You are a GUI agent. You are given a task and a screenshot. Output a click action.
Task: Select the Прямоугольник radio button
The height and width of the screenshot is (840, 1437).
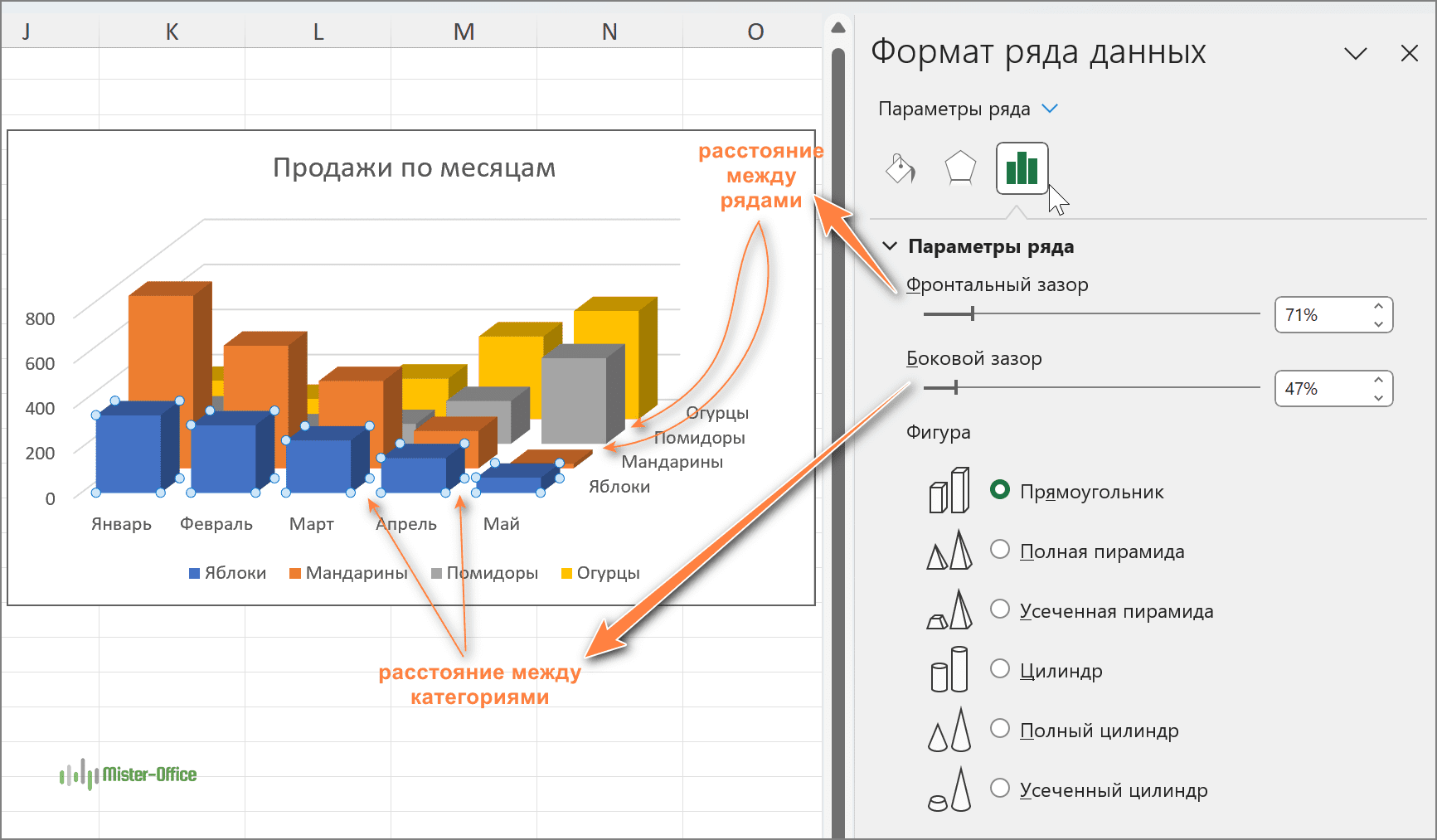point(1000,490)
